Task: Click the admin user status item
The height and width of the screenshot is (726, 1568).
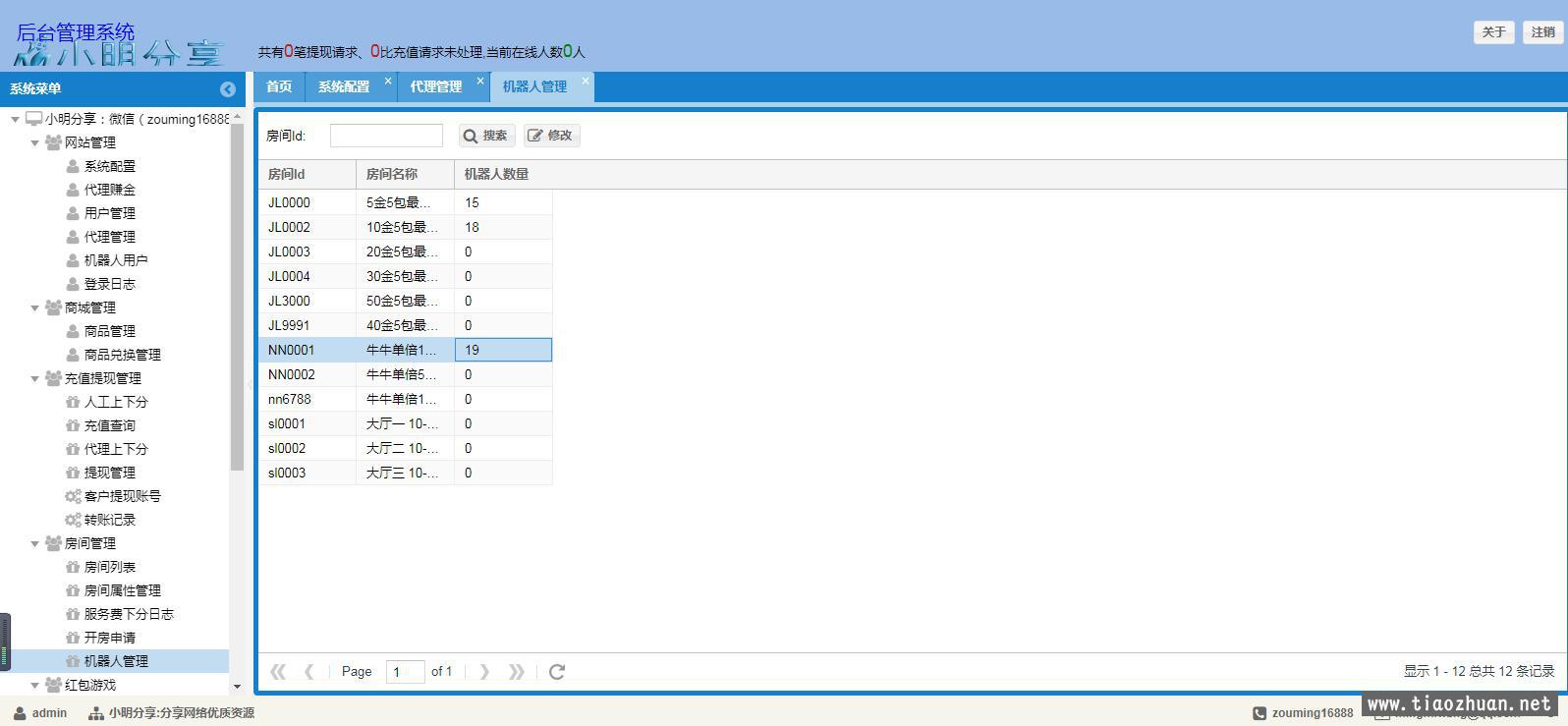Action: [x=40, y=713]
